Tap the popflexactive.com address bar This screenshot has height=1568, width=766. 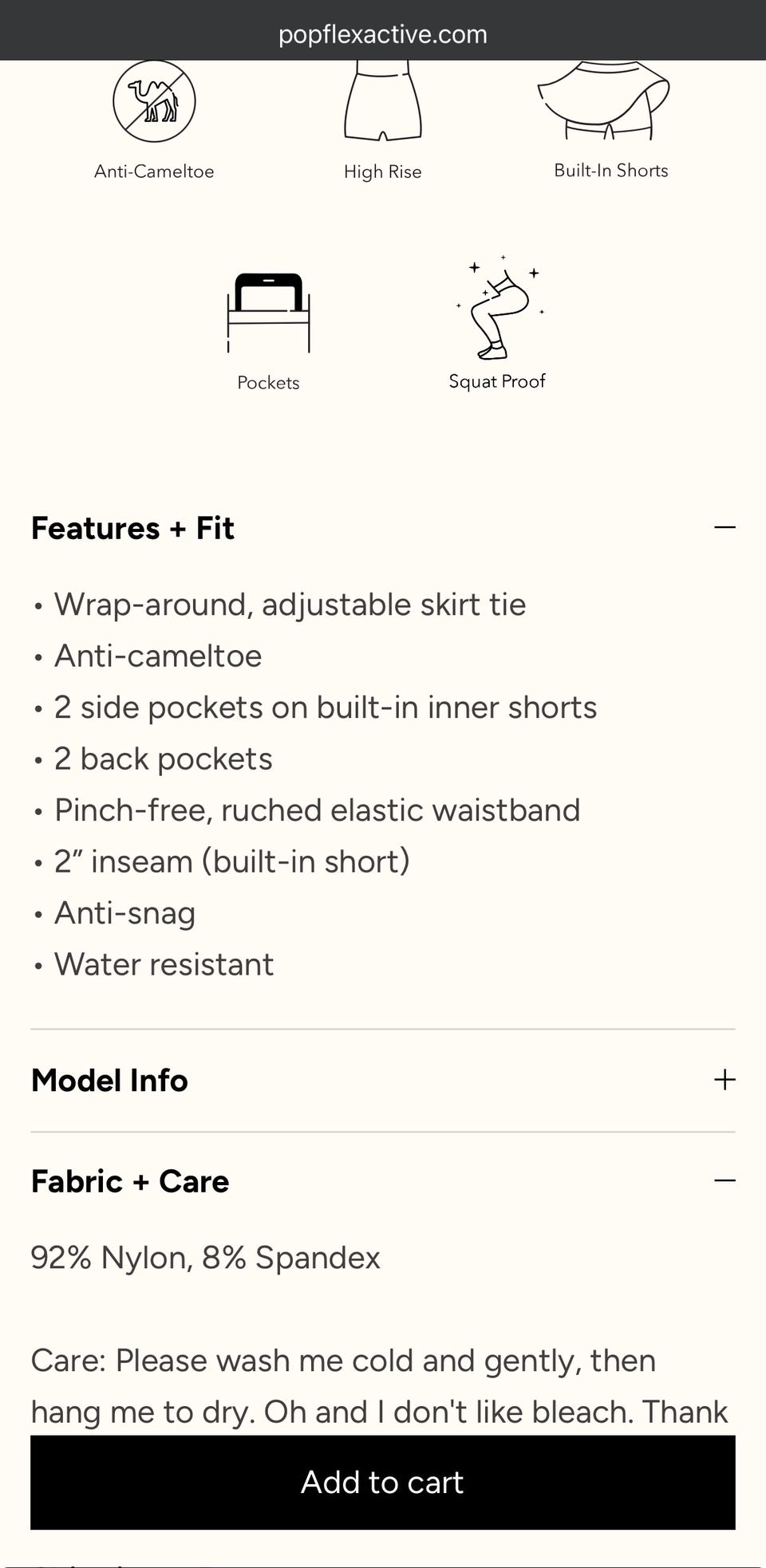(383, 34)
